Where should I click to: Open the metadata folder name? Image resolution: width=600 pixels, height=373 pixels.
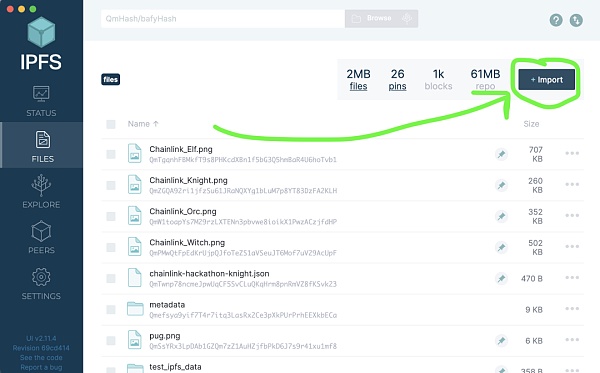pos(167,305)
